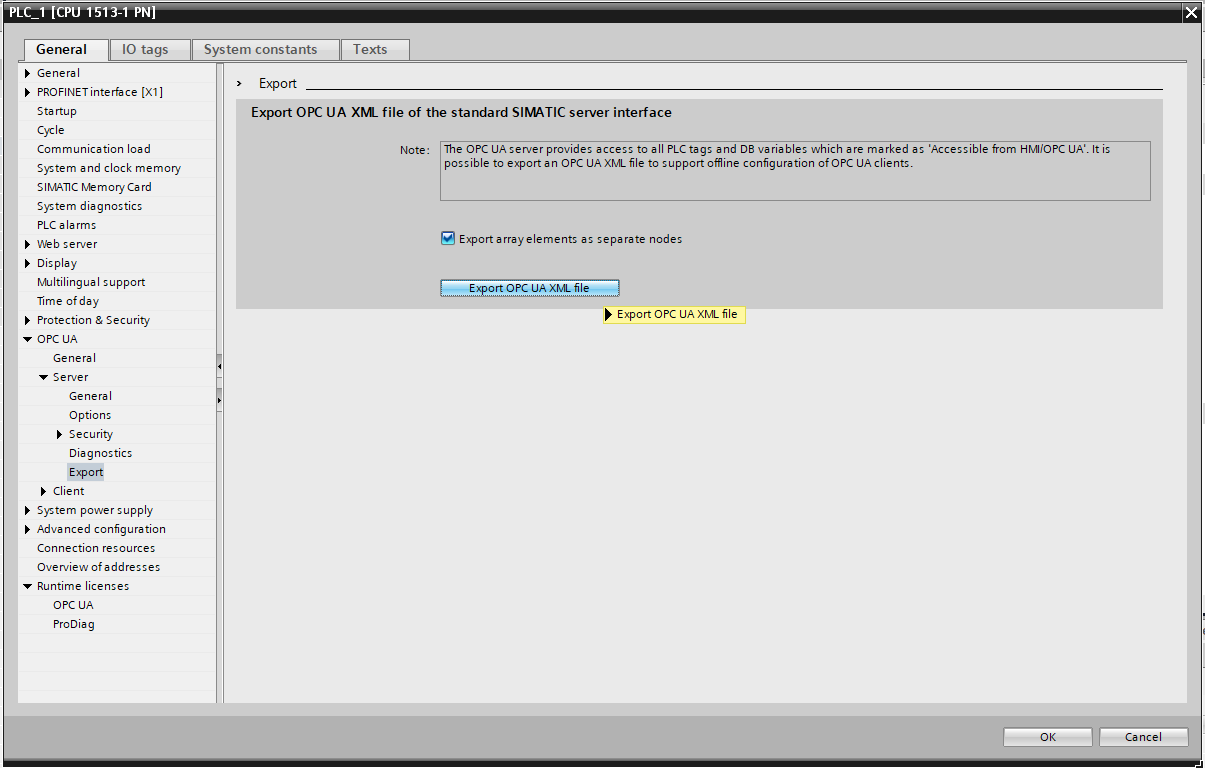Viewport: 1205px width, 768px height.
Task: Click the navigation pane collapse left arrow
Action: click(x=219, y=367)
